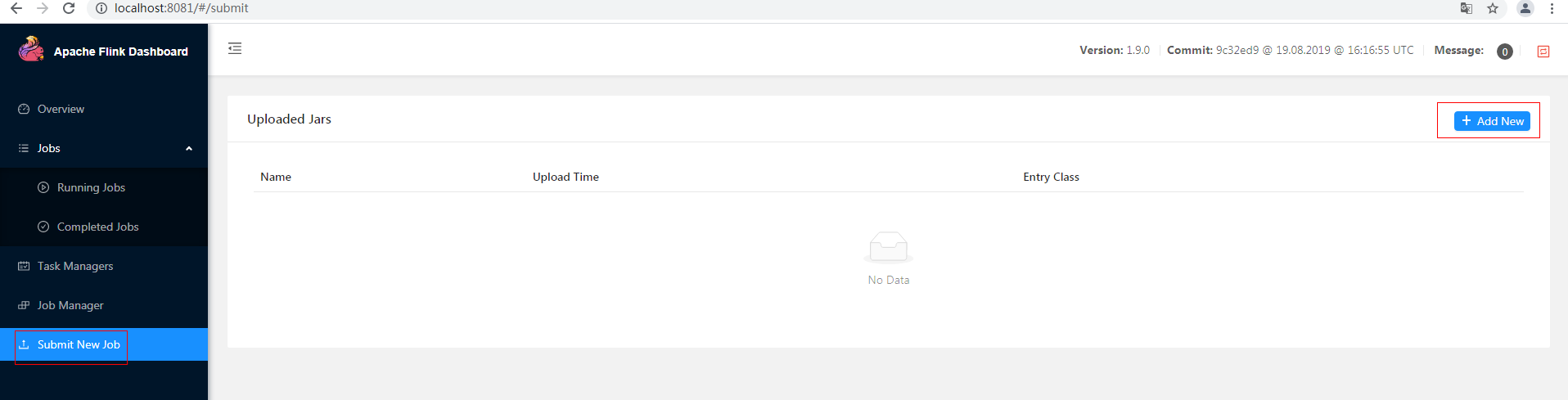
Task: Click the browser back arrow
Action: coord(16,8)
